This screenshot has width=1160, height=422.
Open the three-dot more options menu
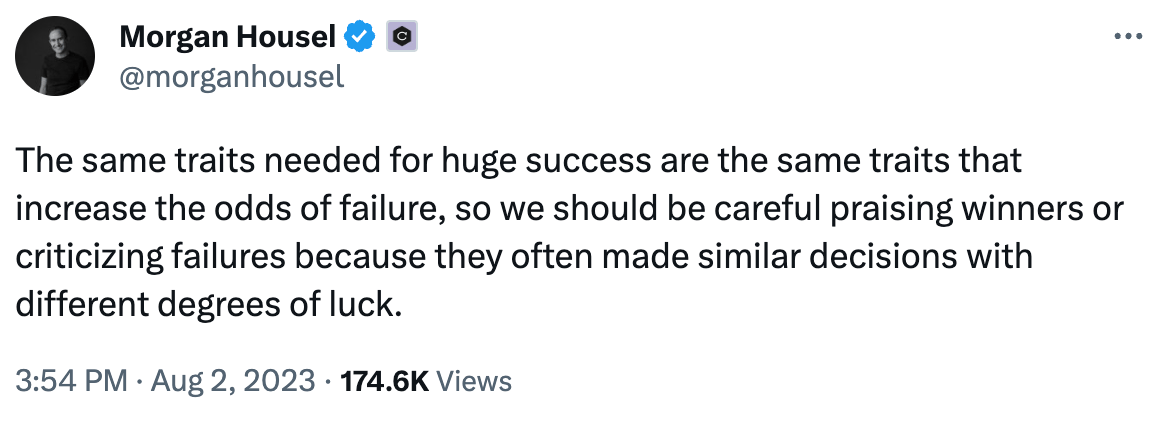1128,36
